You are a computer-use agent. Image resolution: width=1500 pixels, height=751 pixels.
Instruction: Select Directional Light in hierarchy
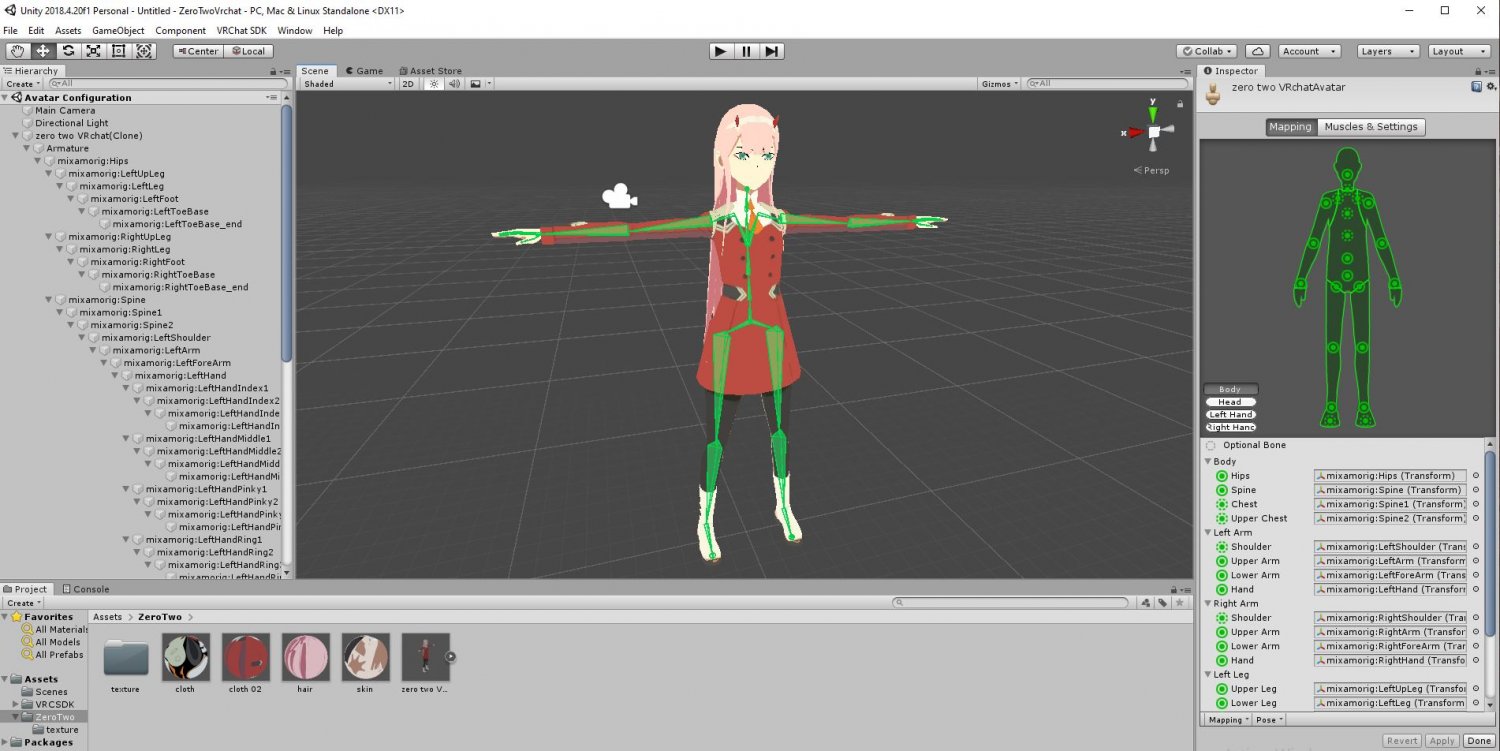click(71, 123)
